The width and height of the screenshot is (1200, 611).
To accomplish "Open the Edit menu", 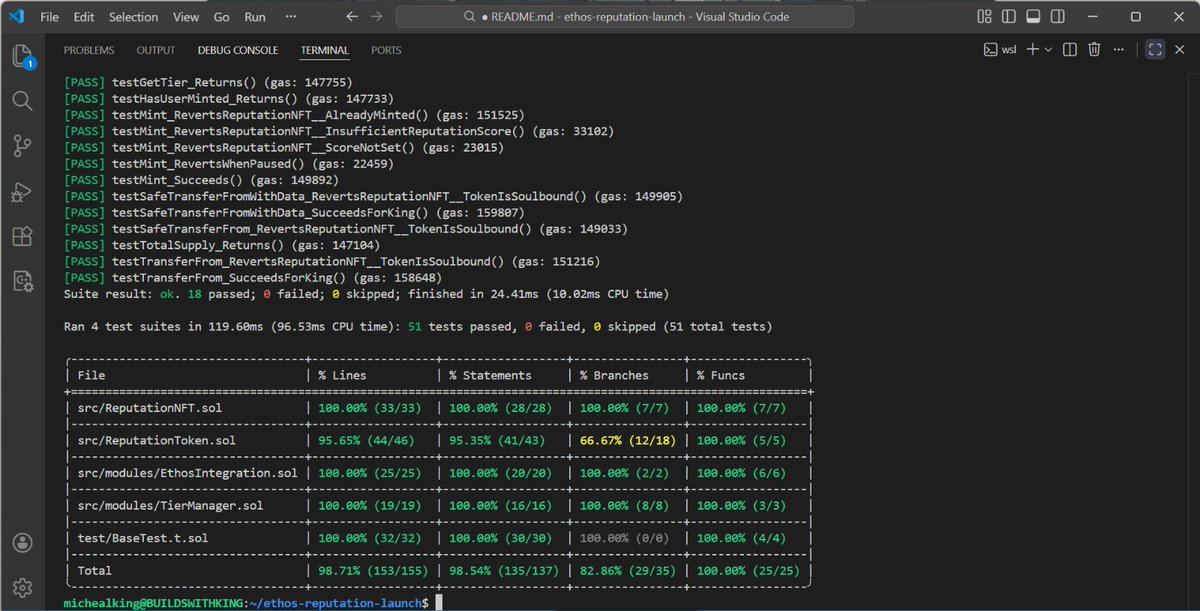I will pos(84,17).
